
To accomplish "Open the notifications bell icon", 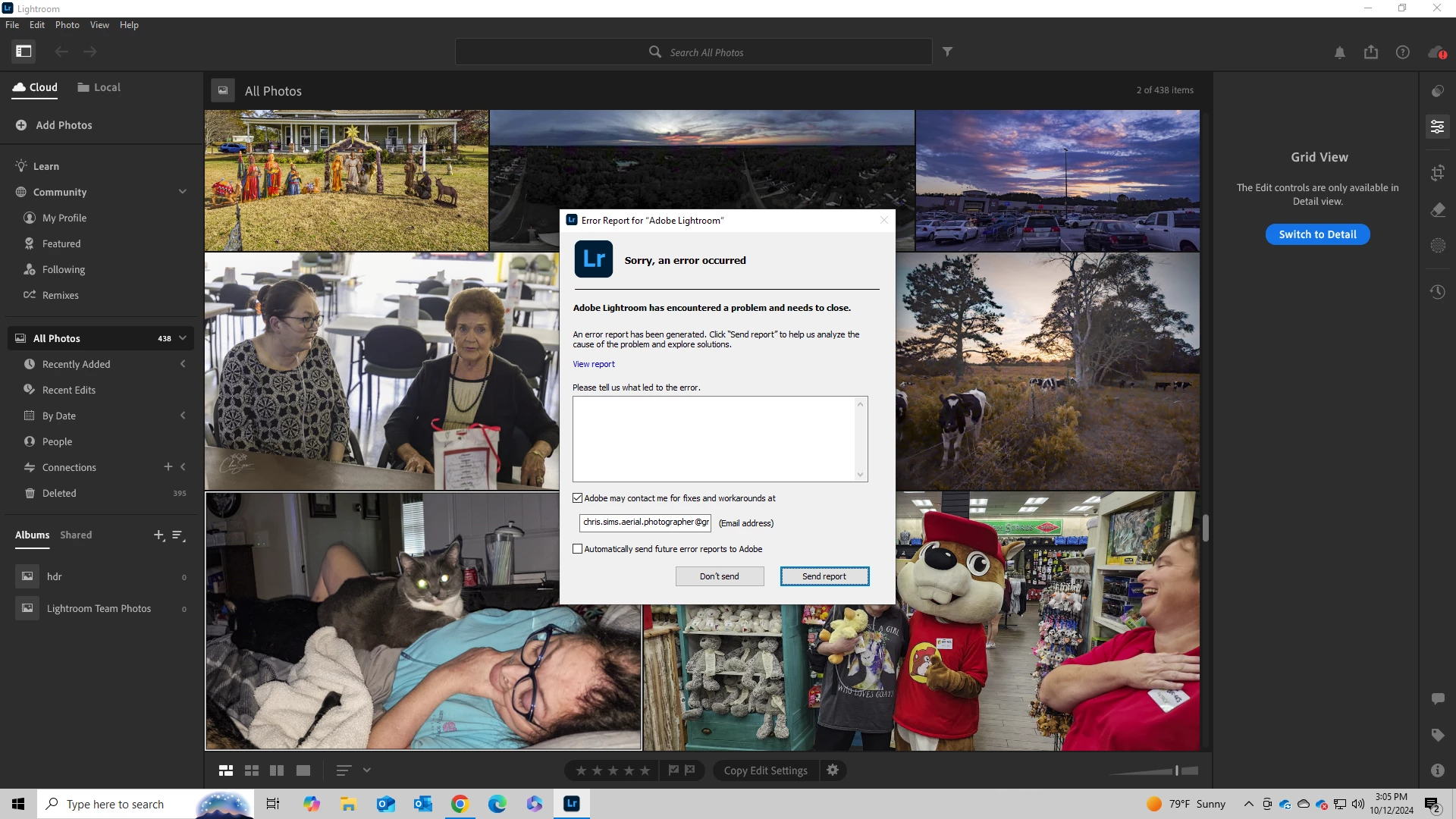I will click(x=1339, y=52).
